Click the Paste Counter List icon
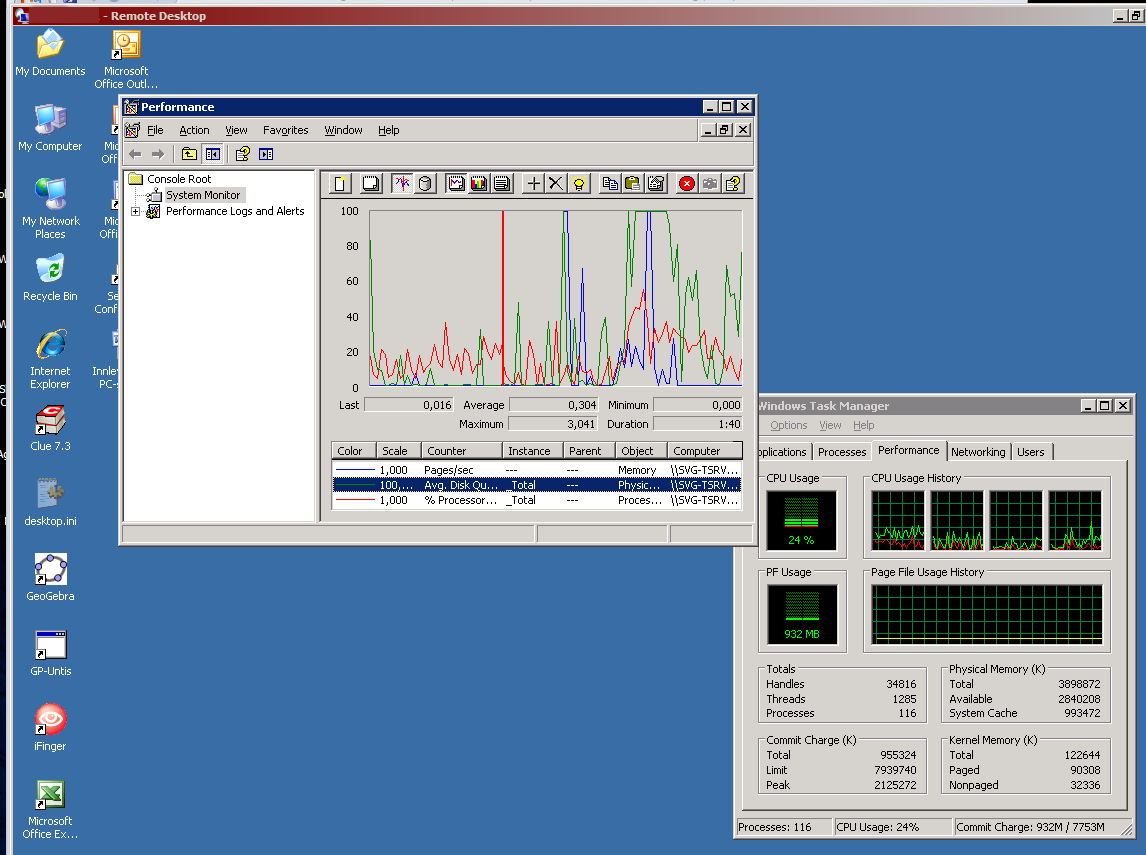Viewport: 1146px width, 855px height. [632, 183]
